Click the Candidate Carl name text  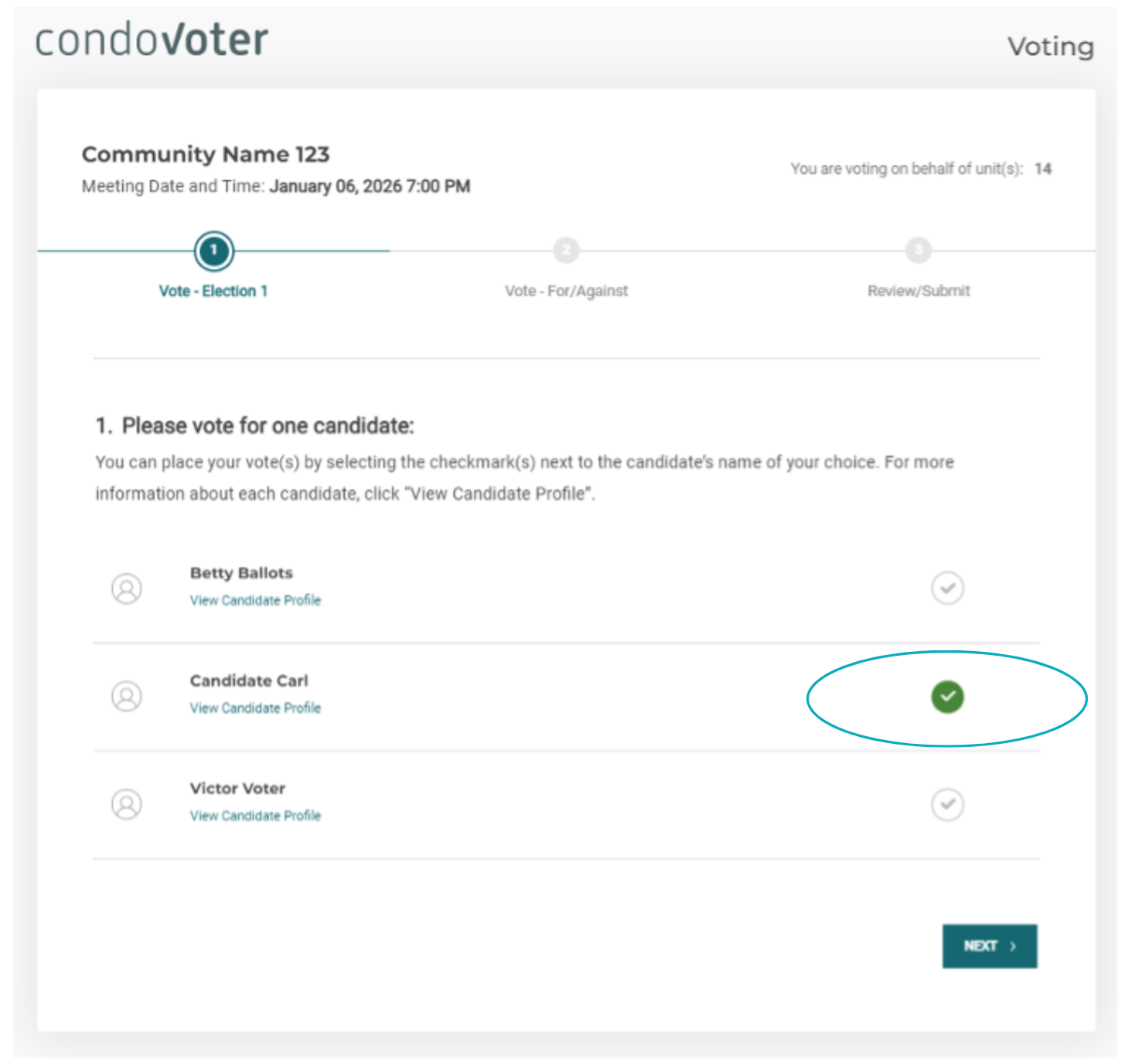pyautogui.click(x=249, y=680)
